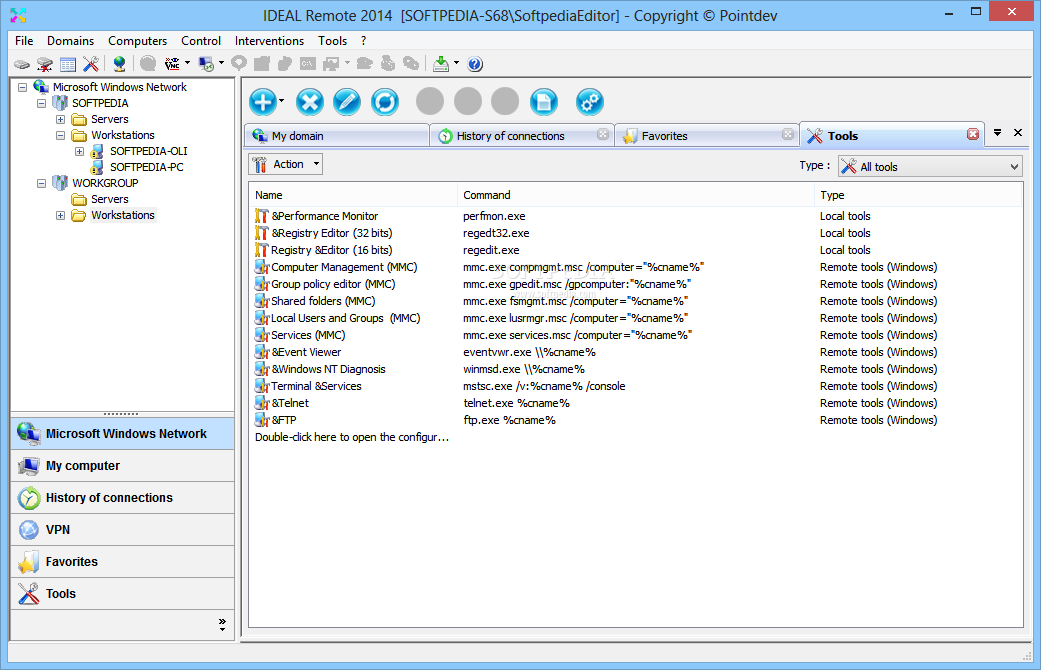
Task: Click the globe network toolbar icon
Action: [x=119, y=64]
